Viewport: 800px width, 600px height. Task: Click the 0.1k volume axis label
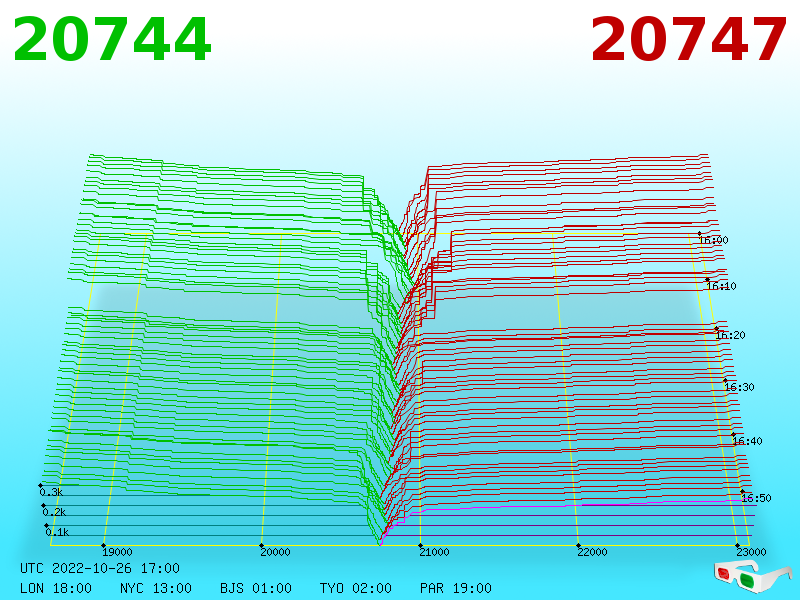pyautogui.click(x=57, y=532)
